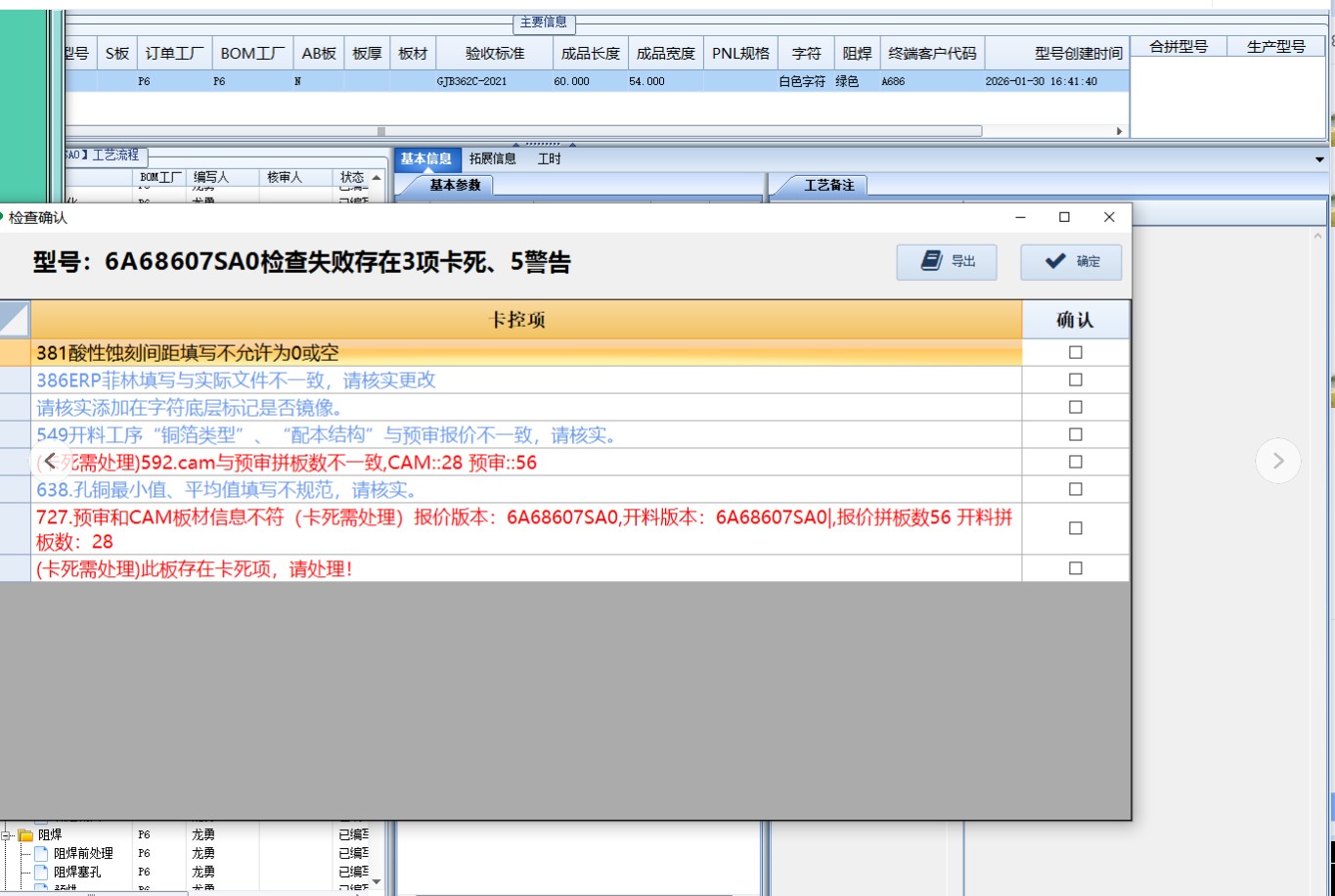This screenshot has height=896, width=1335.
Task: Tick confirm checkbox for 592.cam拼板数 row
Action: point(1076,462)
